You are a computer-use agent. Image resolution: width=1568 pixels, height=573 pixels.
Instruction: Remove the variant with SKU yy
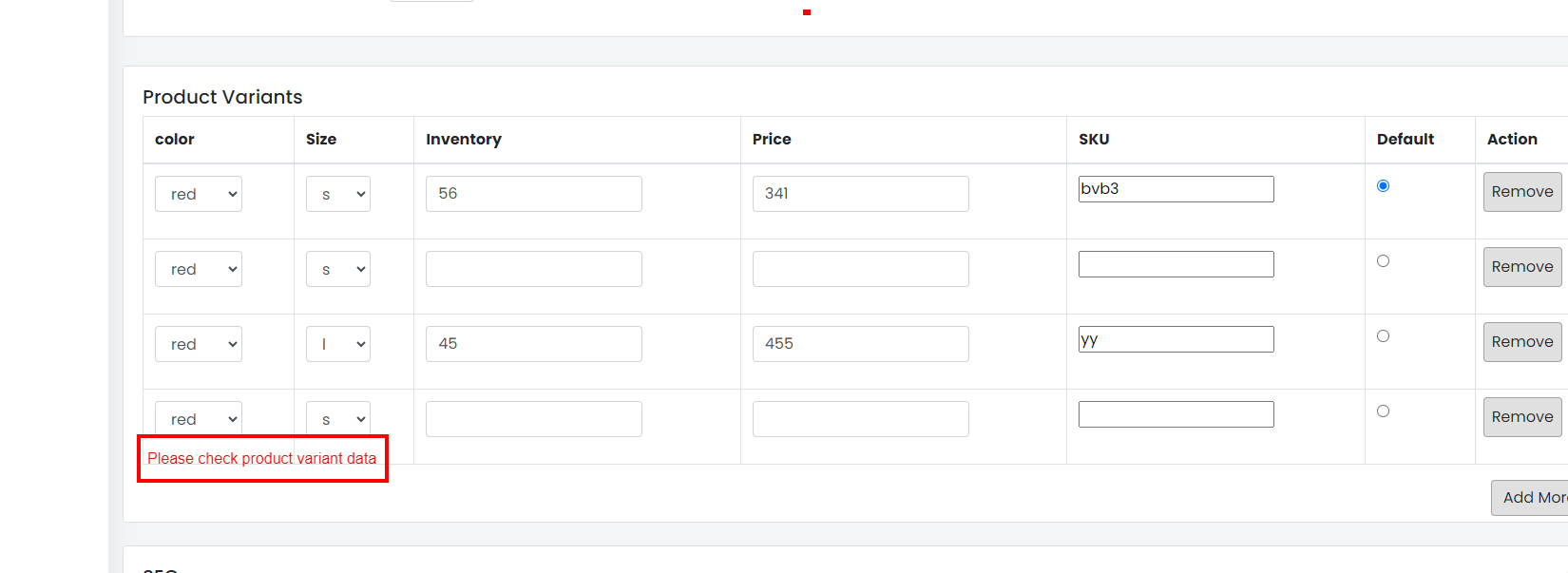click(1522, 342)
